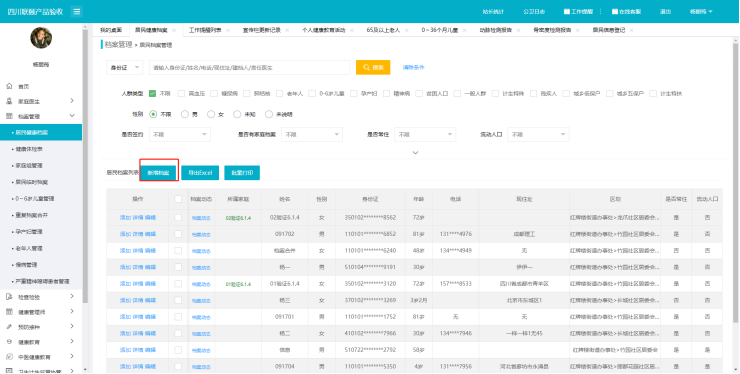
Task: Click the 中医健康教育 icon in the sidebar
Action: [x=9, y=357]
